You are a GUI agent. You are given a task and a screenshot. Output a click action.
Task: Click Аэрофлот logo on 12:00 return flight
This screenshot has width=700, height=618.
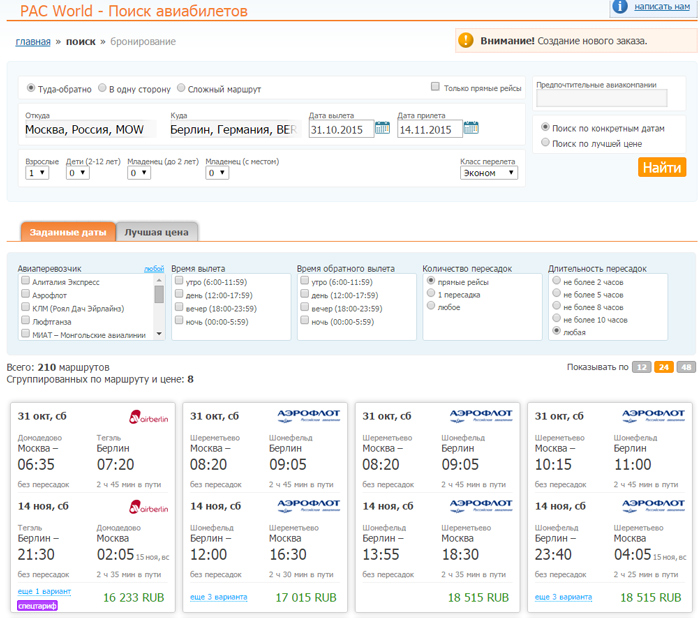coord(308,505)
